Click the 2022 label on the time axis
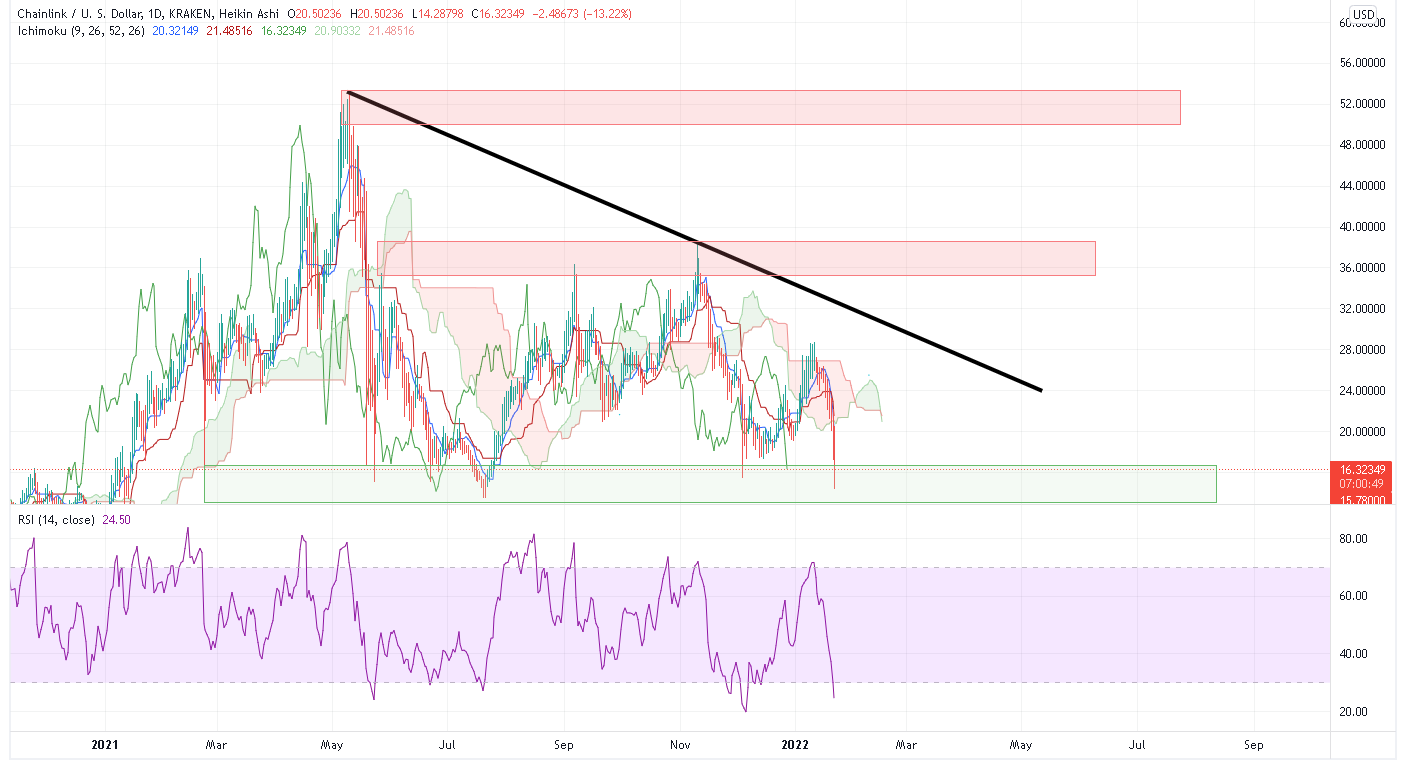Screen dimensions: 1405x765 (x=795, y=745)
